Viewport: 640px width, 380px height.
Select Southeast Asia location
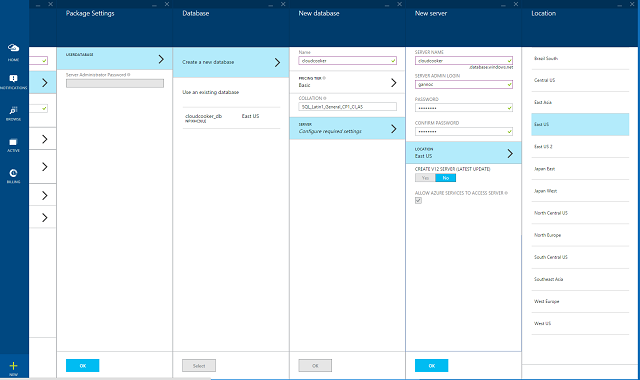coord(580,279)
